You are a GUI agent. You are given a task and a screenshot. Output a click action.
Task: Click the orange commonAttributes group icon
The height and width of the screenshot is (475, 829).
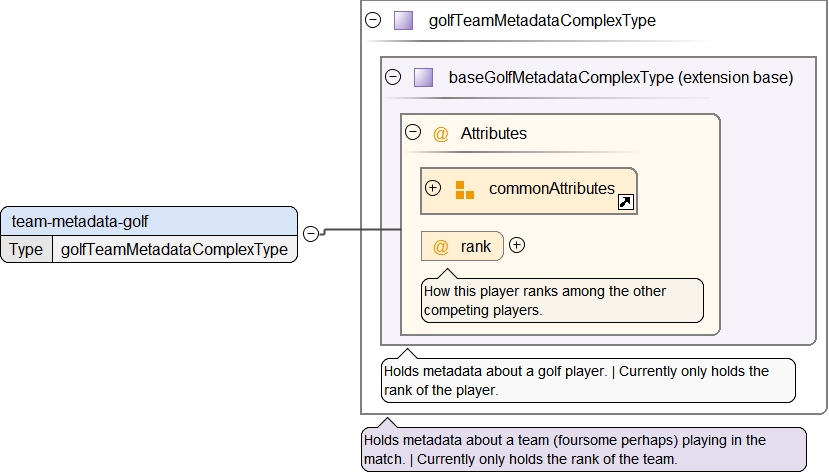(x=464, y=189)
